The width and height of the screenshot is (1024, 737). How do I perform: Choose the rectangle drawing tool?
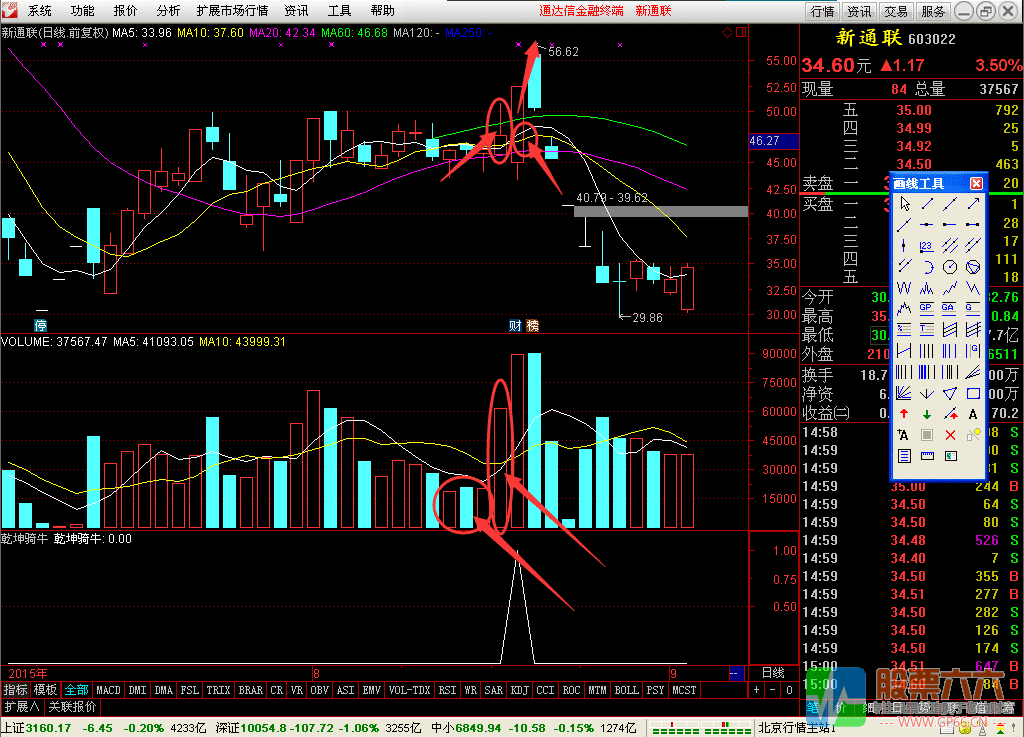pos(973,393)
